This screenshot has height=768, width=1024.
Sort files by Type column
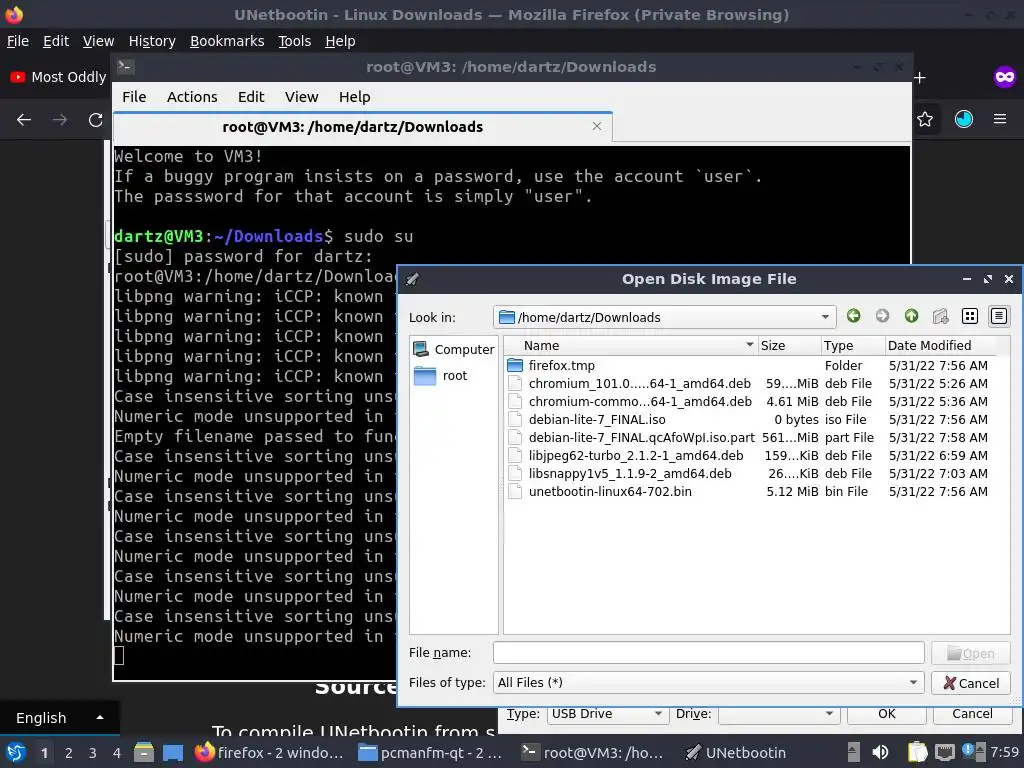click(852, 345)
